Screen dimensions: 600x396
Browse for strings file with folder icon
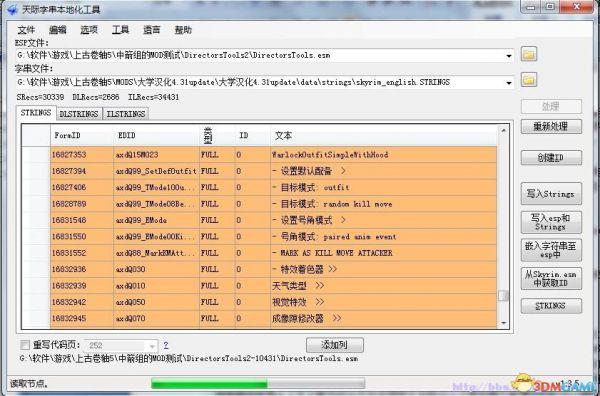coord(529,80)
